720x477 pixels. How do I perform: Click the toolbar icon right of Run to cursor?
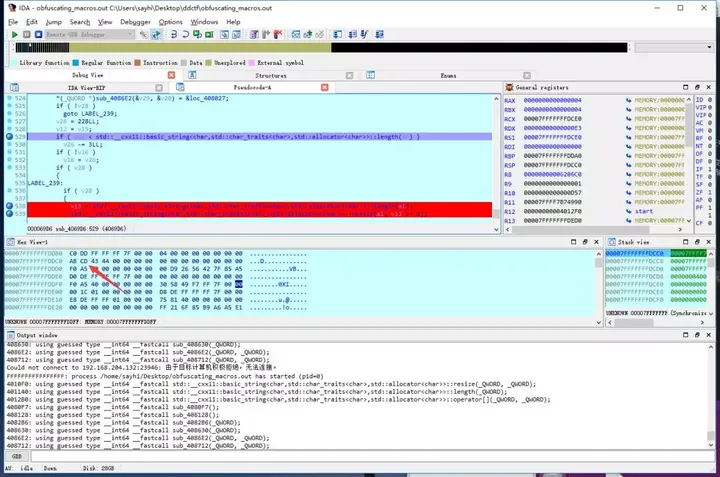224,34
